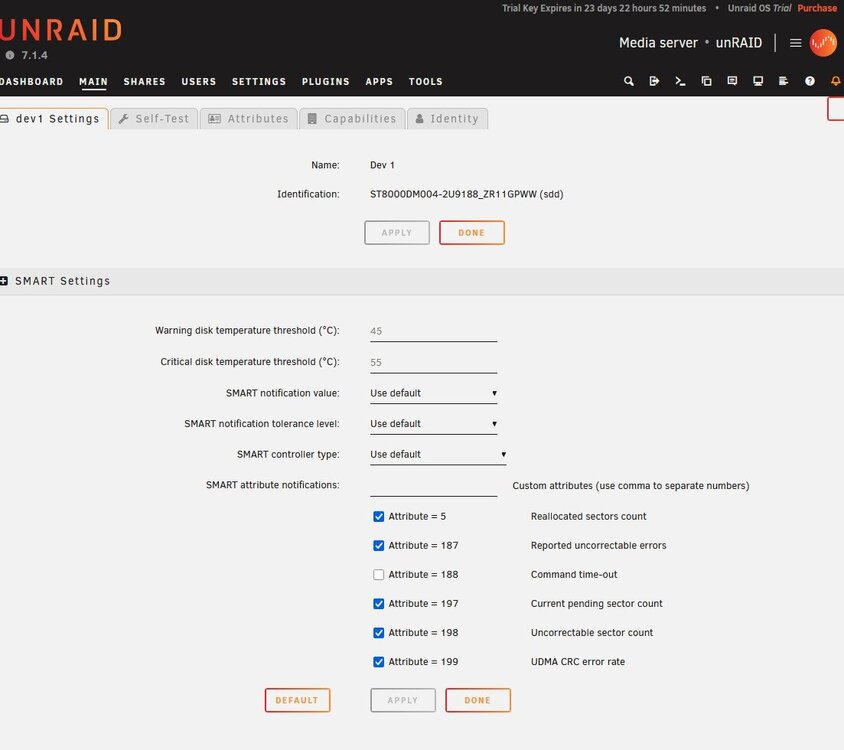Click the help question-mark icon

[x=810, y=81]
